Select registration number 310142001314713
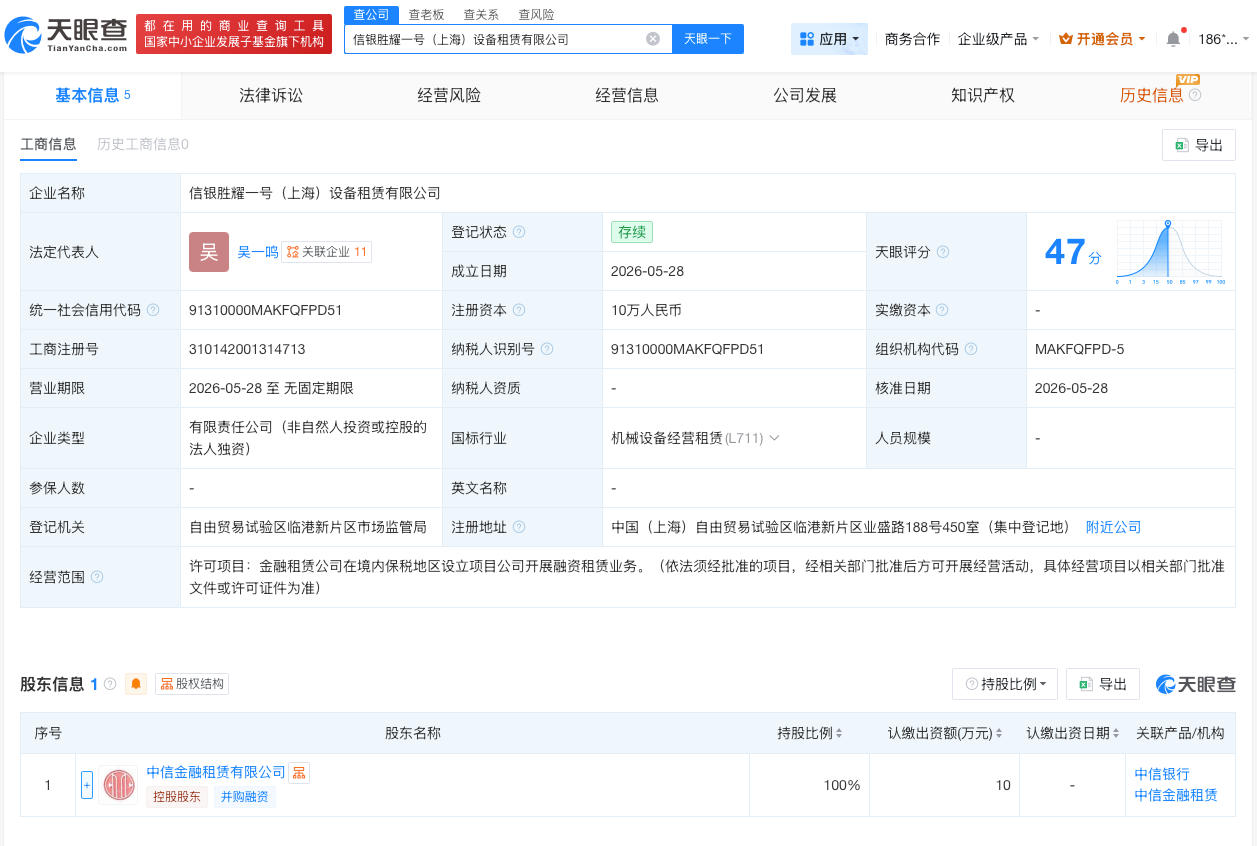1257x846 pixels. [247, 349]
